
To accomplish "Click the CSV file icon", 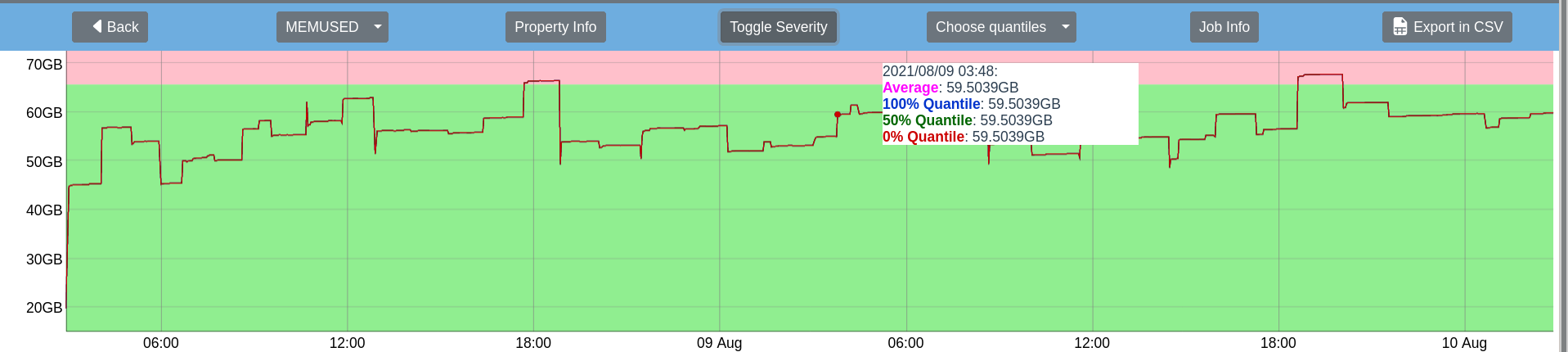I will pos(1400,27).
